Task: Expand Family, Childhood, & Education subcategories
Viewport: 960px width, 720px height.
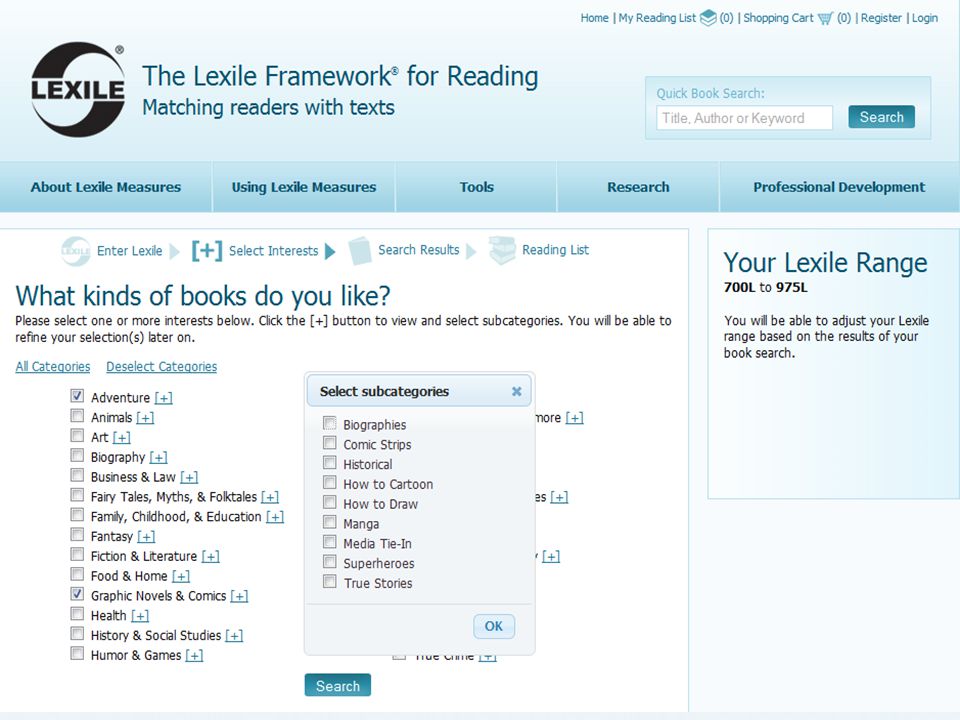Action: point(275,517)
